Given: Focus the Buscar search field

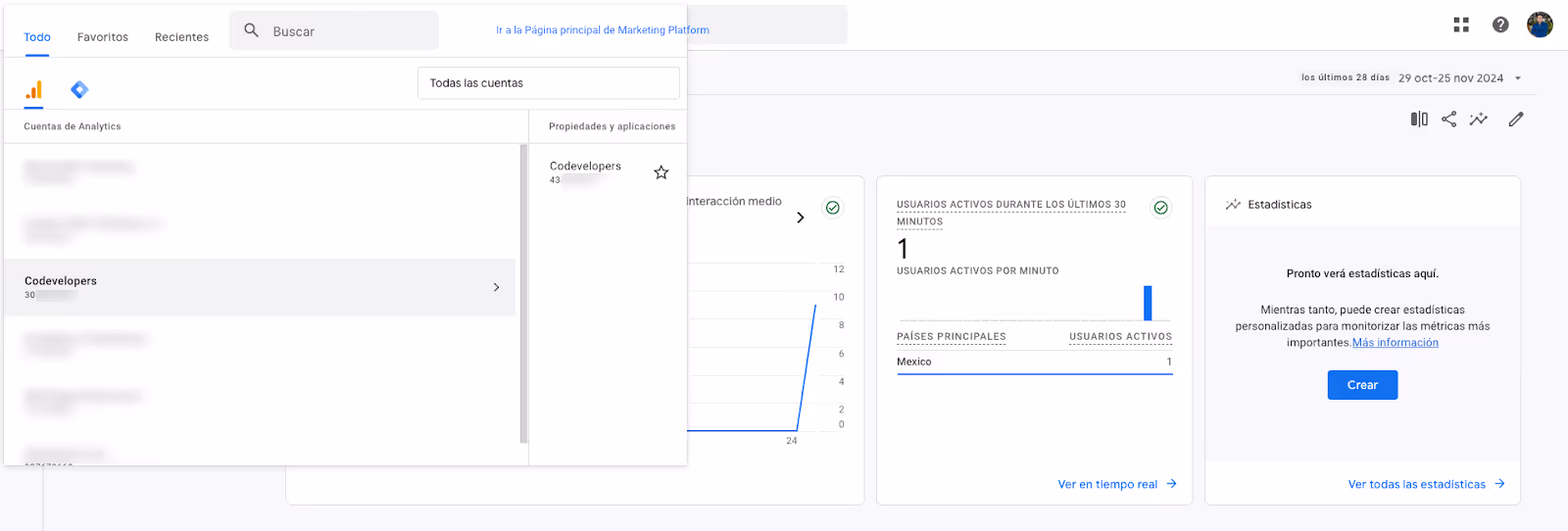Looking at the screenshot, I should (334, 31).
